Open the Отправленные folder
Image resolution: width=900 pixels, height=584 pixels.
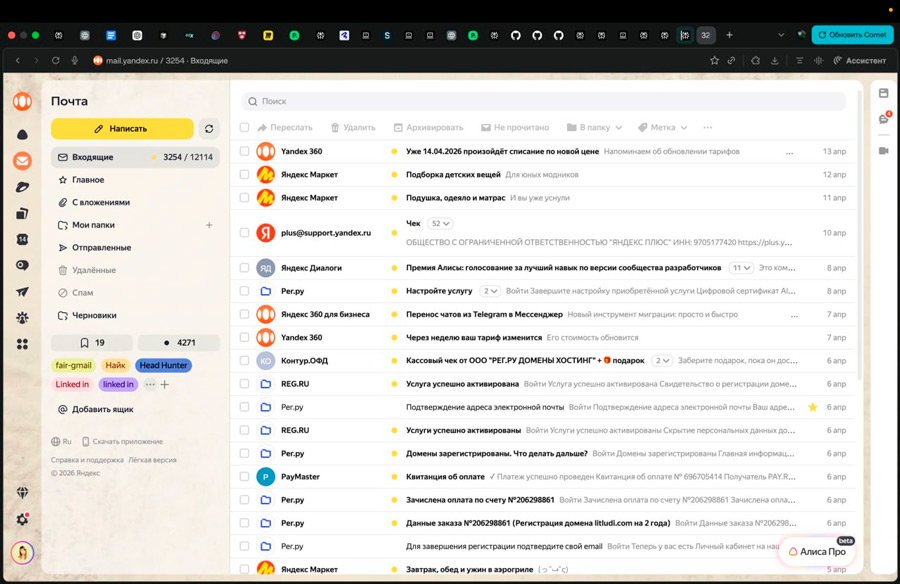point(101,248)
